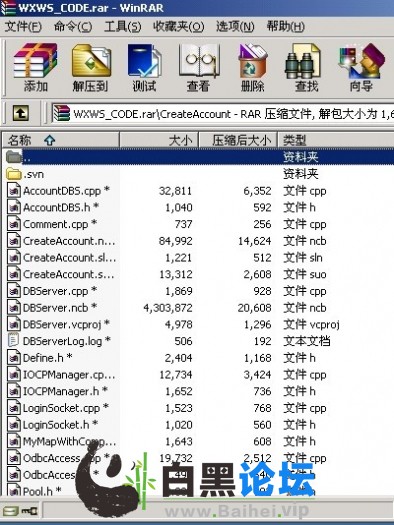Click the archive path address field

click(223, 114)
